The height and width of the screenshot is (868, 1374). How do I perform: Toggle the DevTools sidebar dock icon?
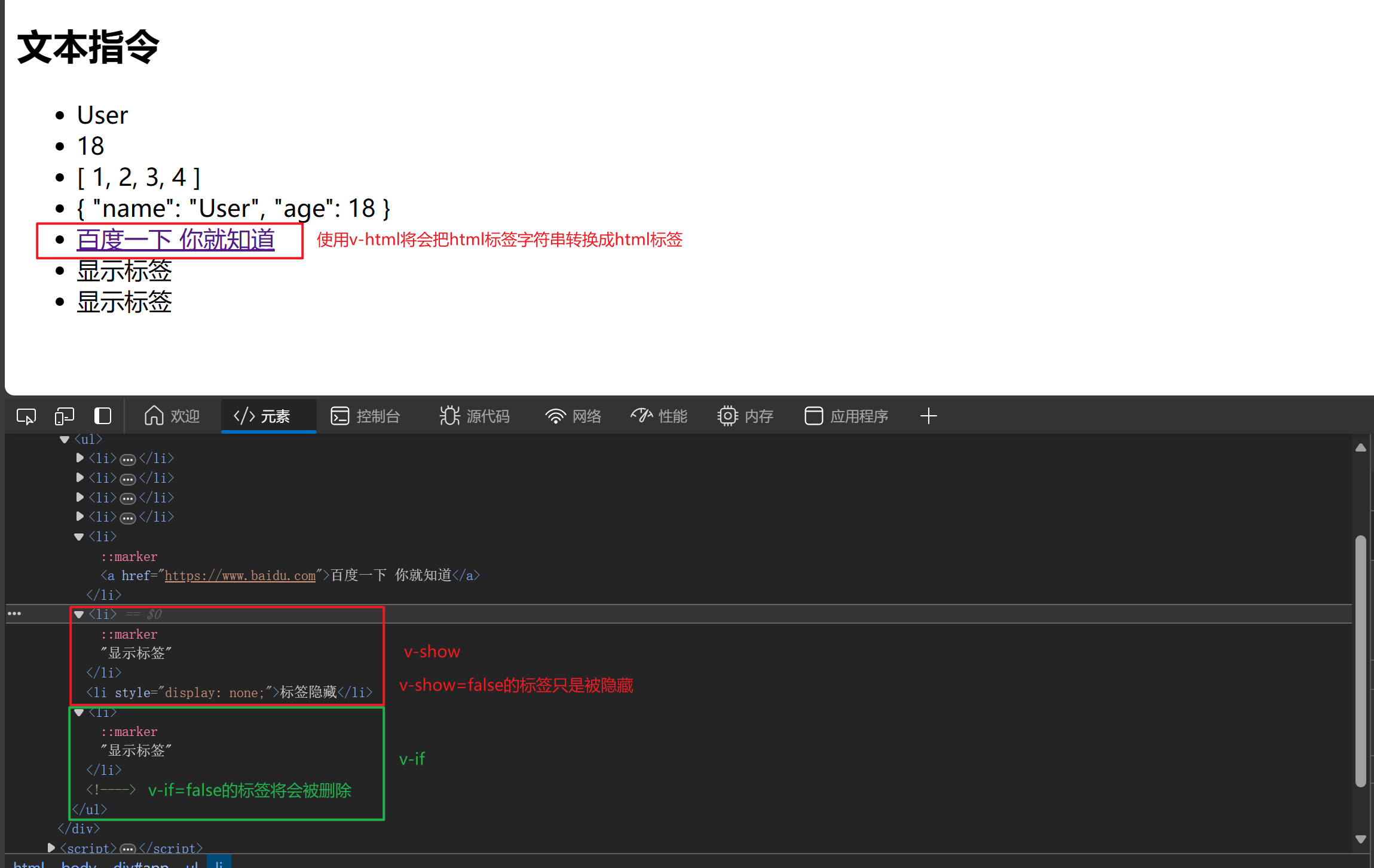(103, 416)
